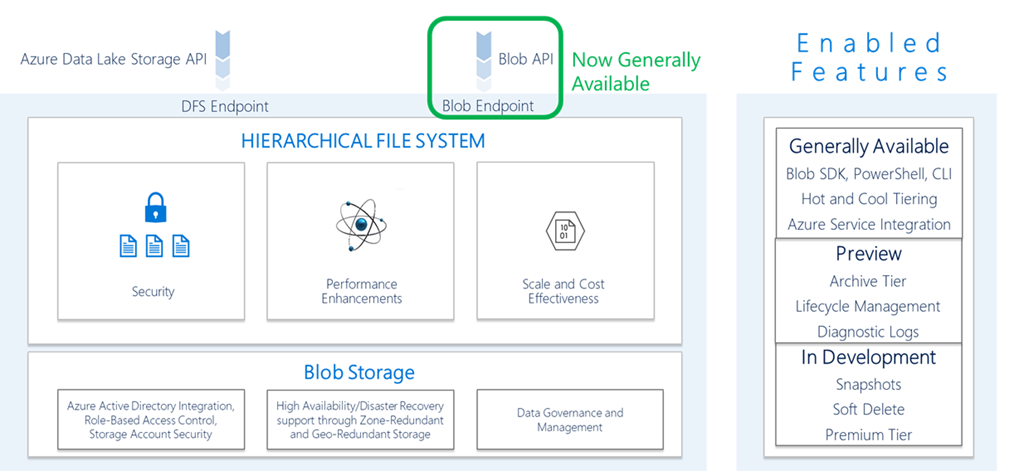Click the Data Governance and Management box
This screenshot has width=1024, height=471.
[569, 420]
